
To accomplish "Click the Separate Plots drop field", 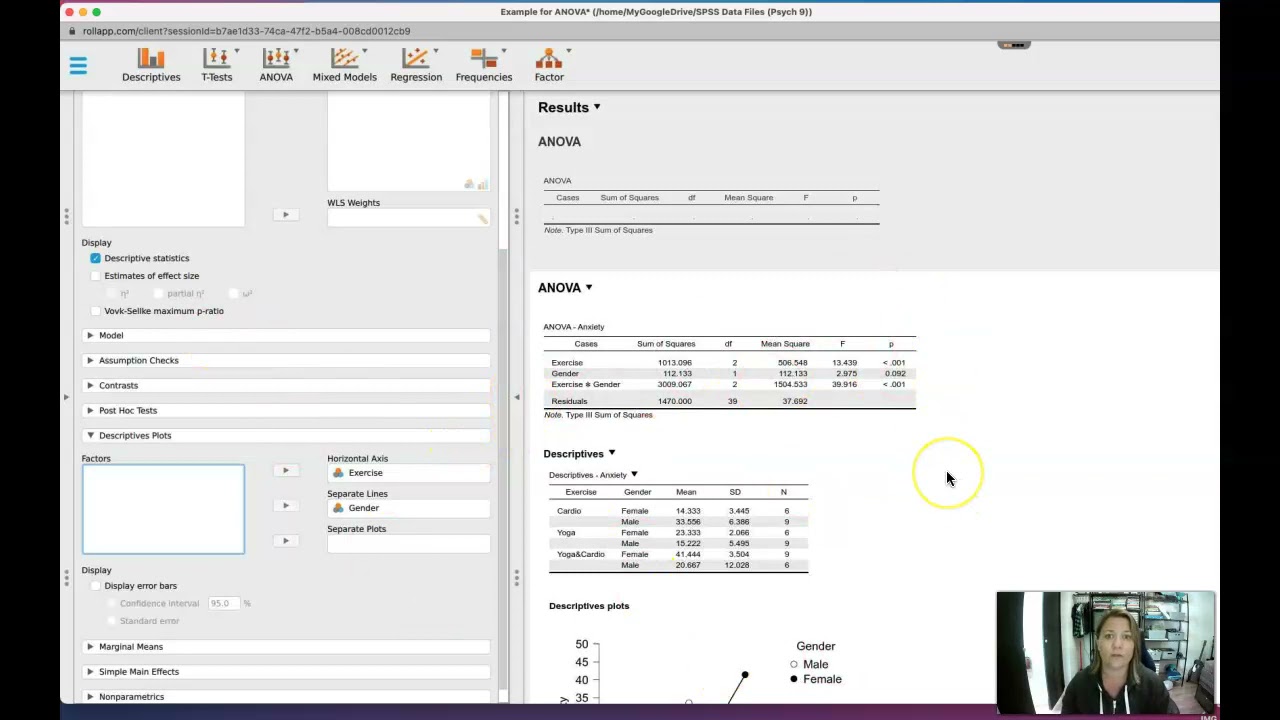I will [x=409, y=544].
